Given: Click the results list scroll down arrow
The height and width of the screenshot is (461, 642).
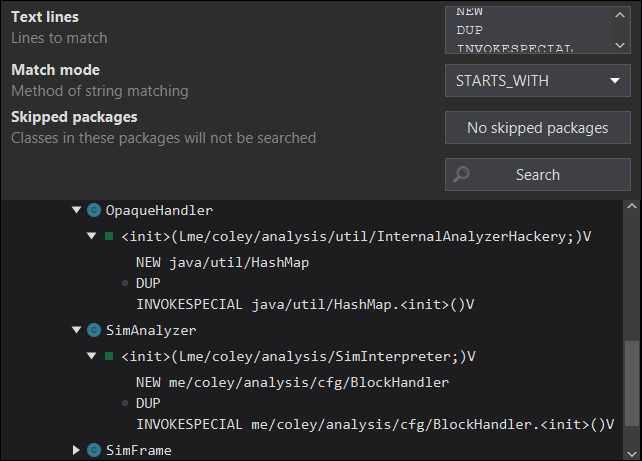Looking at the screenshot, I should click(x=632, y=454).
